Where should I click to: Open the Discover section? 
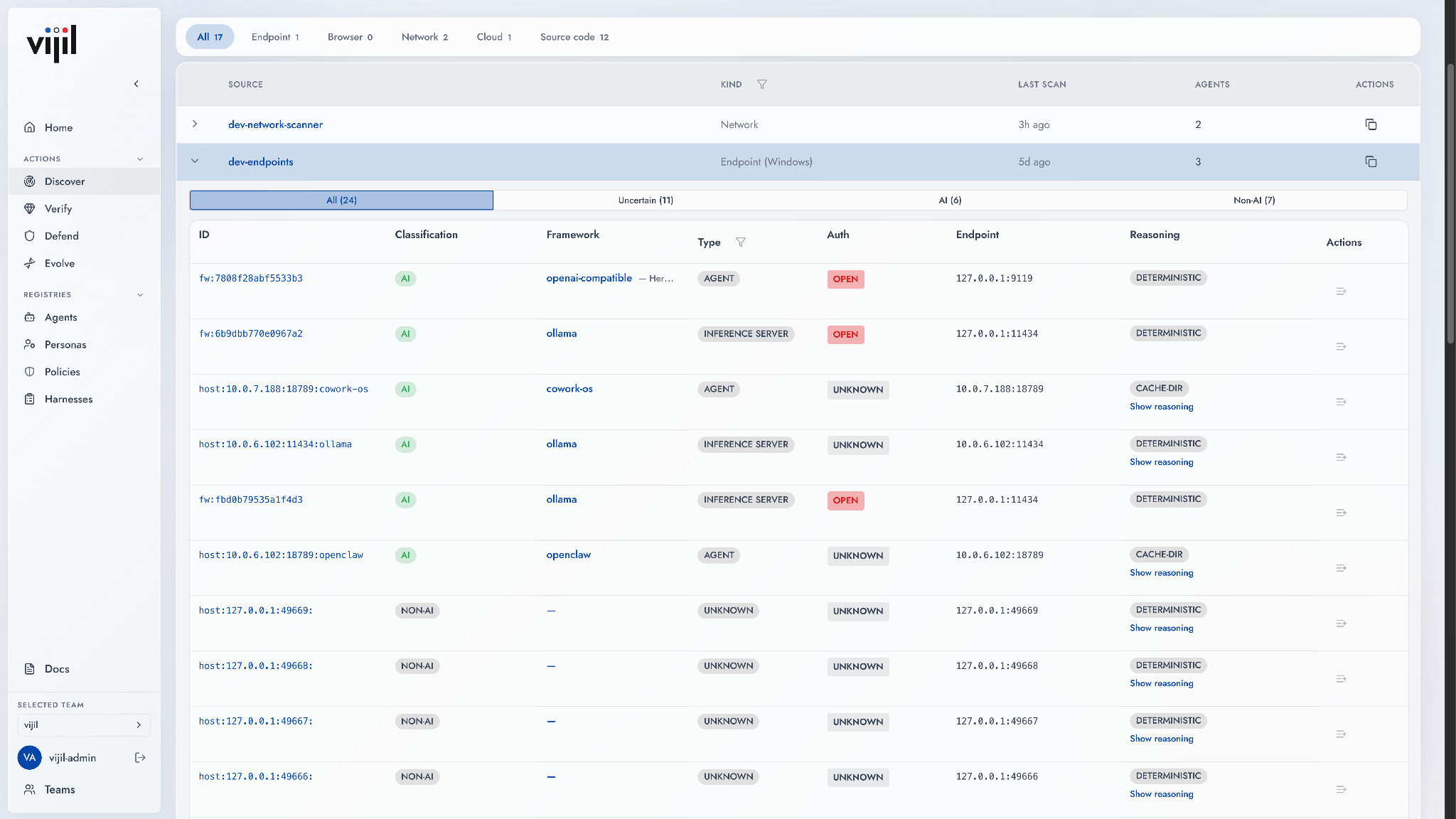[84, 181]
